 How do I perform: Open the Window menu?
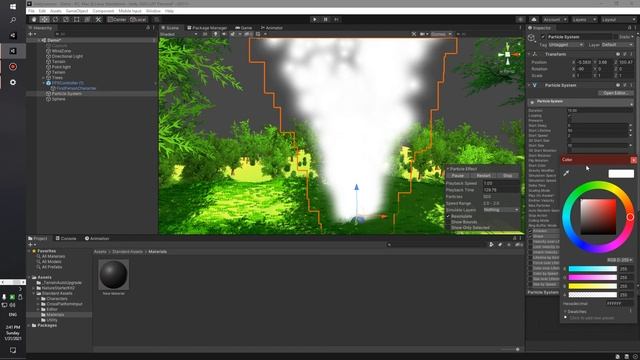(153, 11)
